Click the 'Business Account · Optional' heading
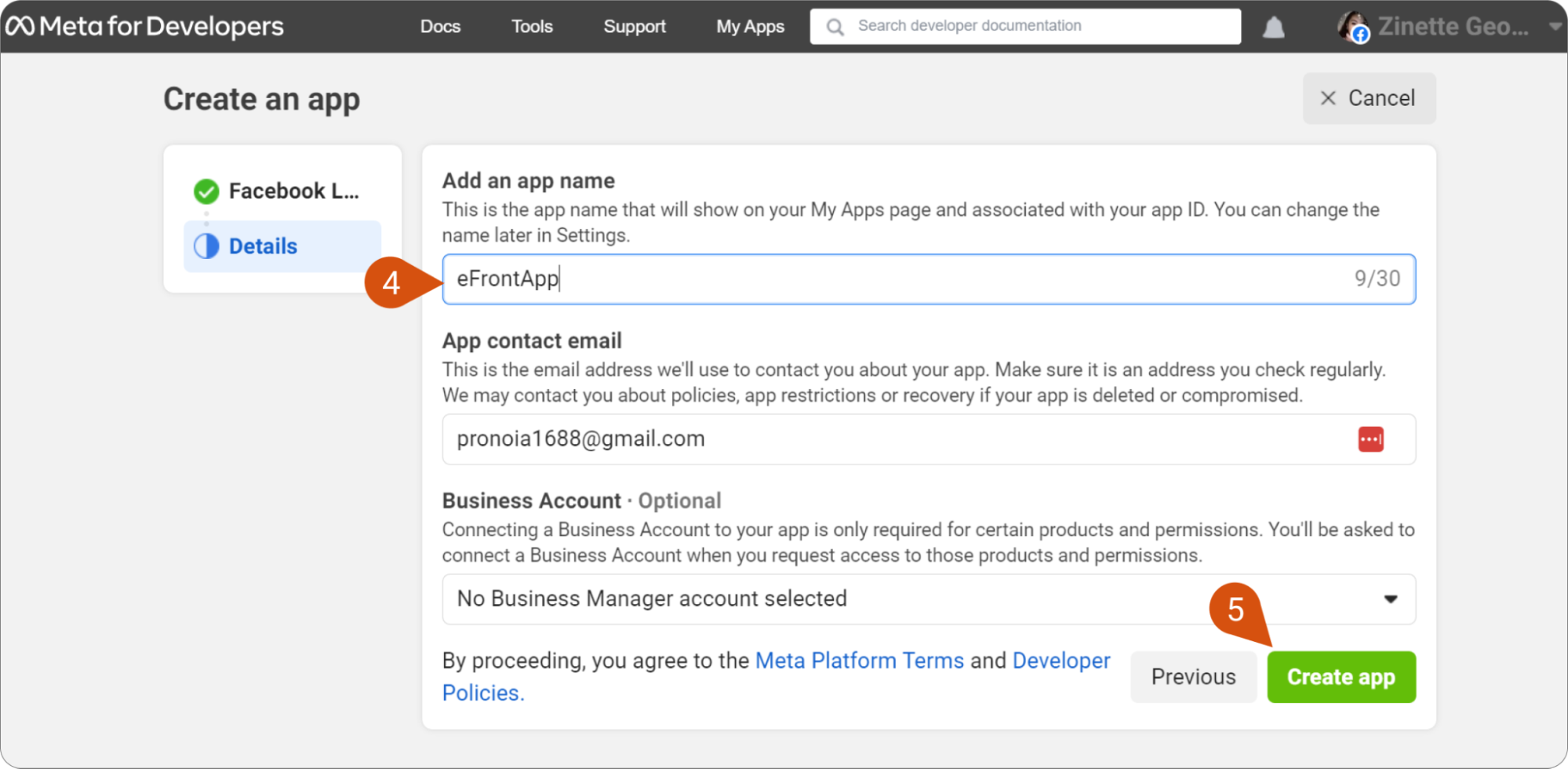Viewport: 1568px width, 769px height. tap(582, 501)
